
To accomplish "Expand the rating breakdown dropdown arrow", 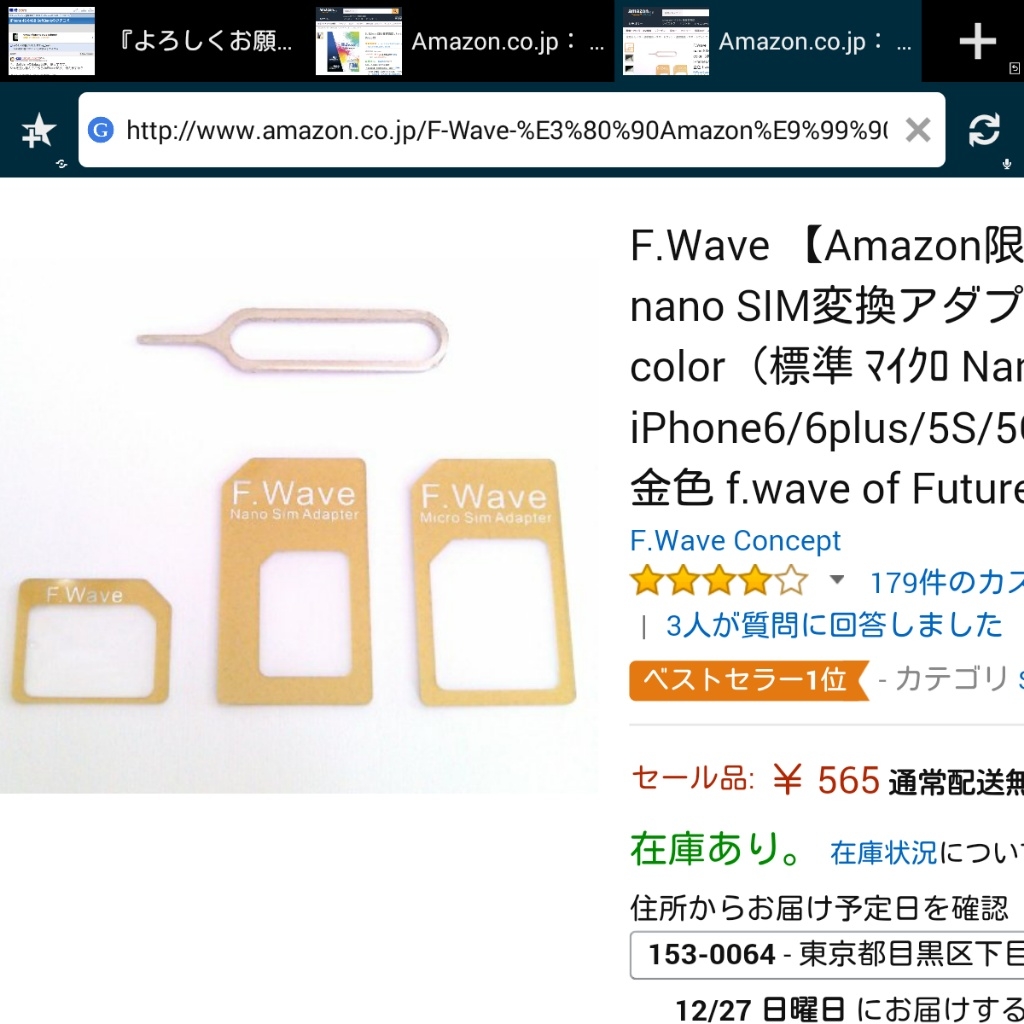I will [x=837, y=579].
